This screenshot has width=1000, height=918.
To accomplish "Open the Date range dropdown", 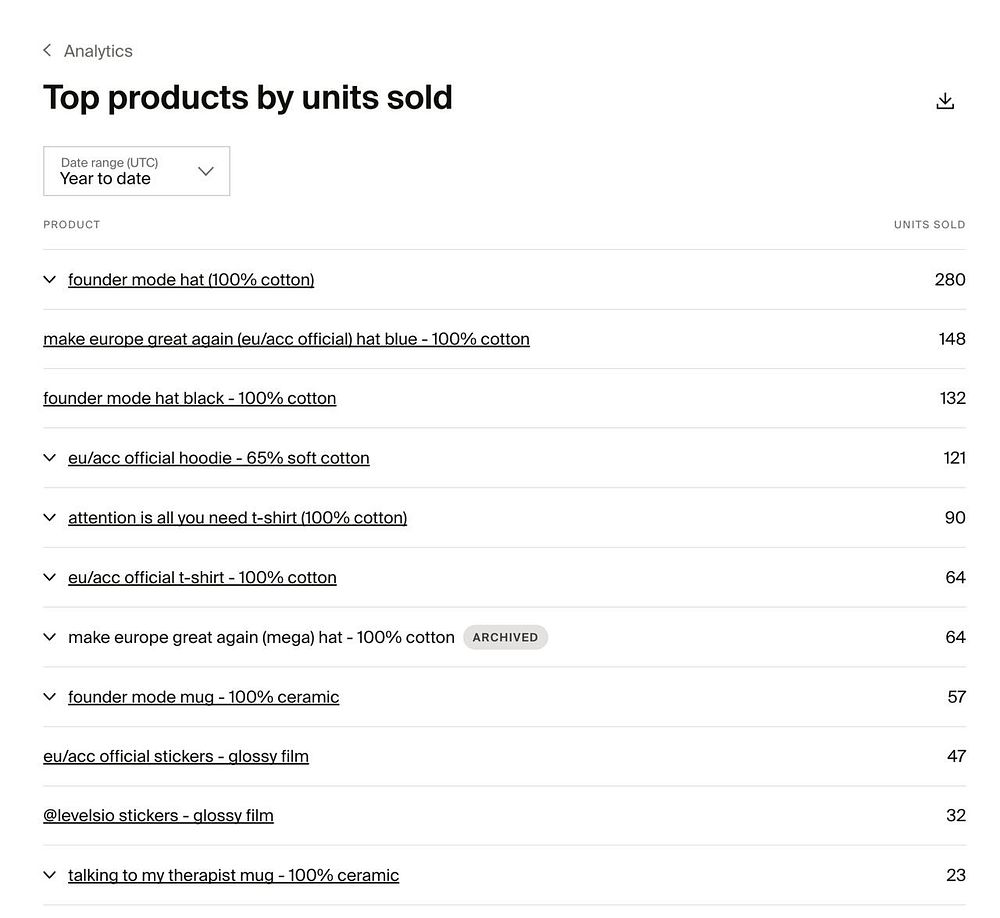I will click(136, 171).
